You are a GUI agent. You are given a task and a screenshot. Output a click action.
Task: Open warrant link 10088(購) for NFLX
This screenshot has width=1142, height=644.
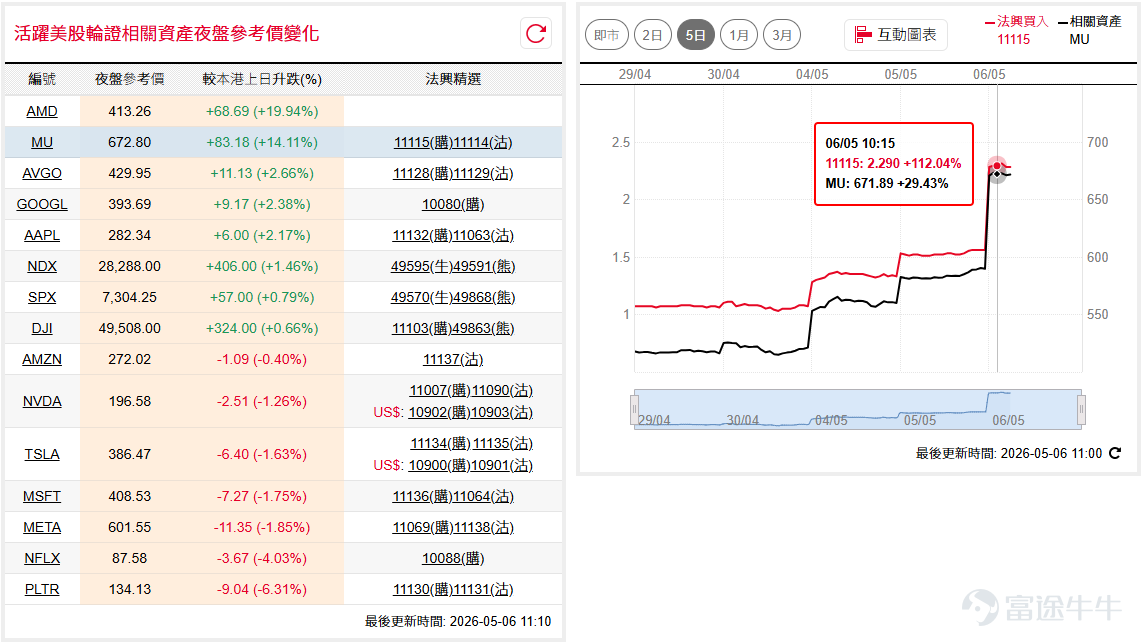(x=453, y=559)
